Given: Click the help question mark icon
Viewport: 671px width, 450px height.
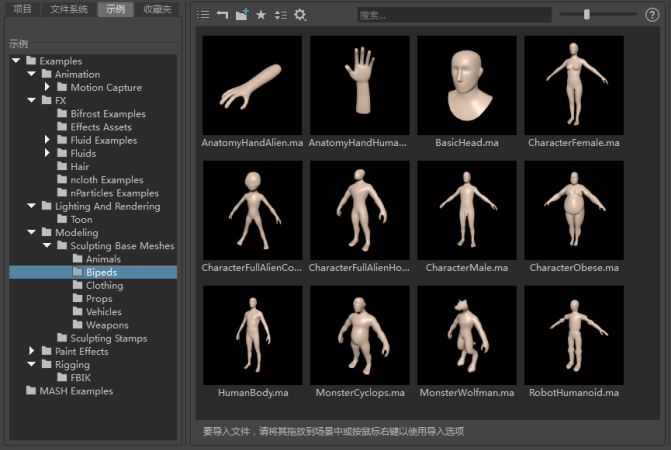Looking at the screenshot, I should pyautogui.click(x=652, y=15).
